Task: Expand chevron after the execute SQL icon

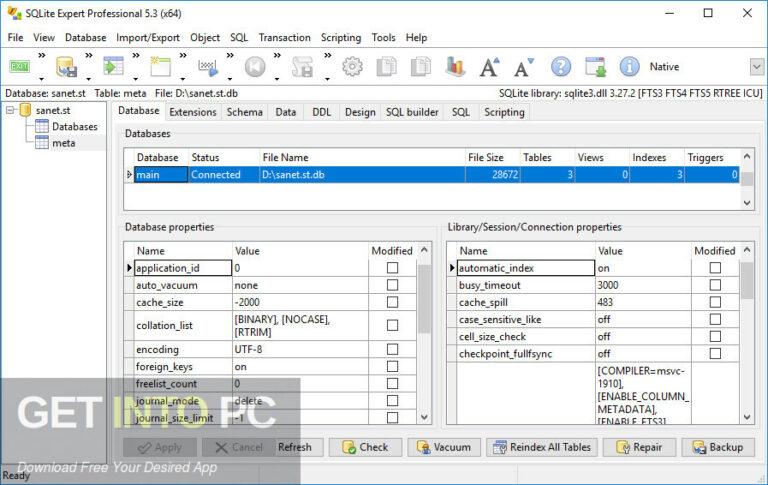Action: tap(230, 55)
